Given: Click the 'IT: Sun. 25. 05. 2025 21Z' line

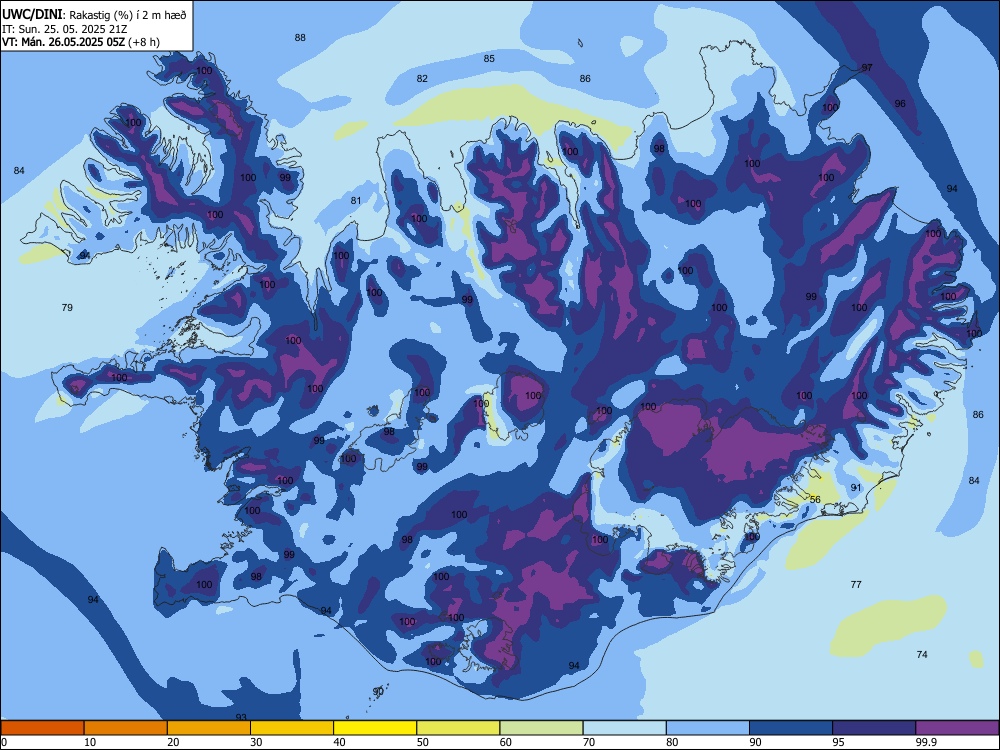Looking at the screenshot, I should [x=64, y=29].
